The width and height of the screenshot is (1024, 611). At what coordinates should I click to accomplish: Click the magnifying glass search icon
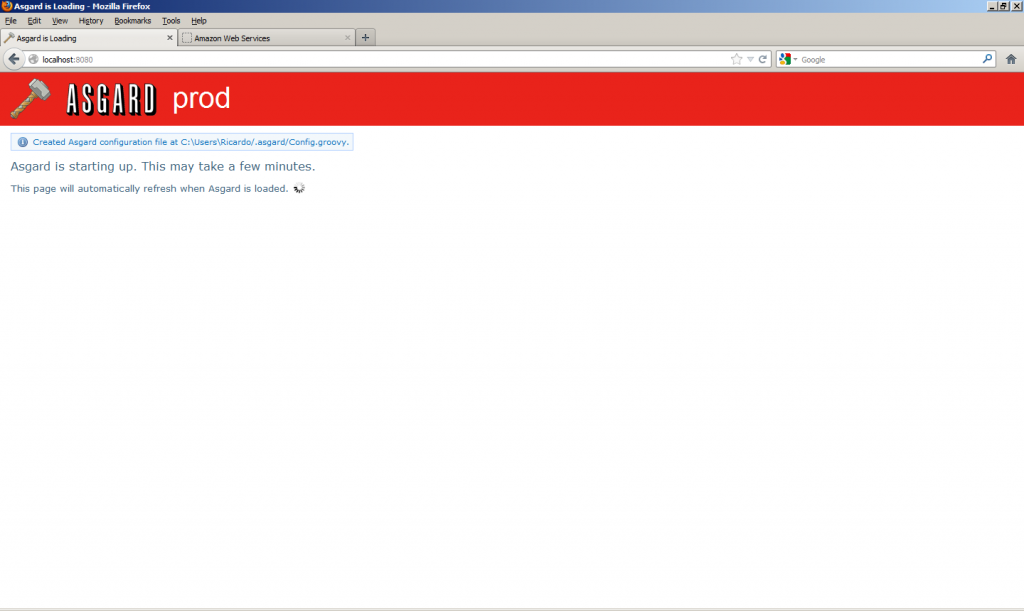(987, 59)
